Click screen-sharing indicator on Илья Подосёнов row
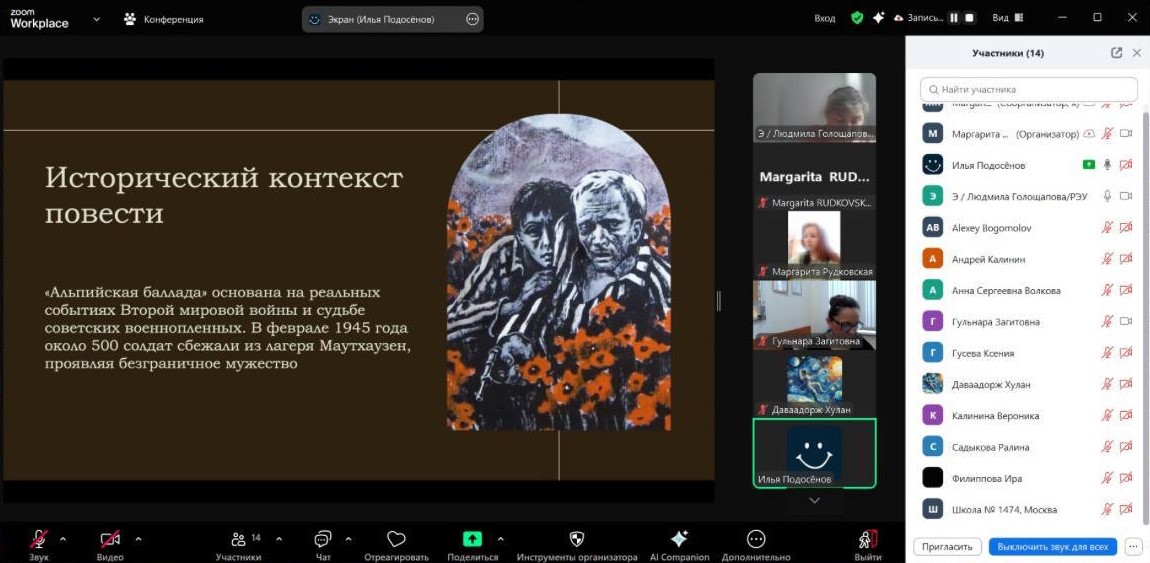This screenshot has height=563, width=1150. point(1088,165)
